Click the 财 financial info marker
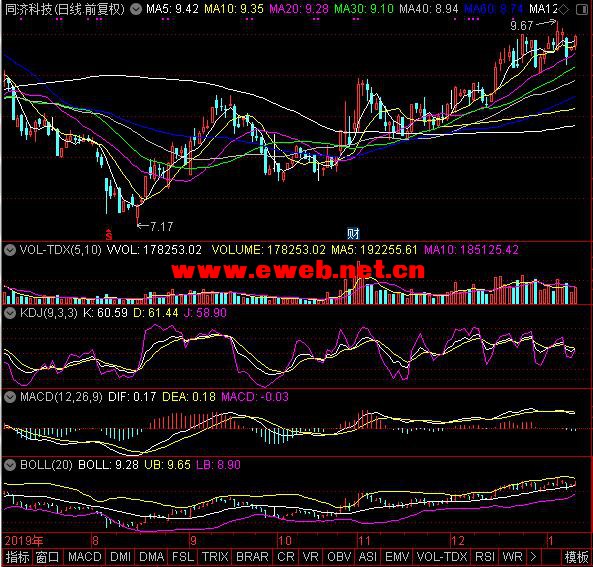593x567 pixels. (353, 234)
